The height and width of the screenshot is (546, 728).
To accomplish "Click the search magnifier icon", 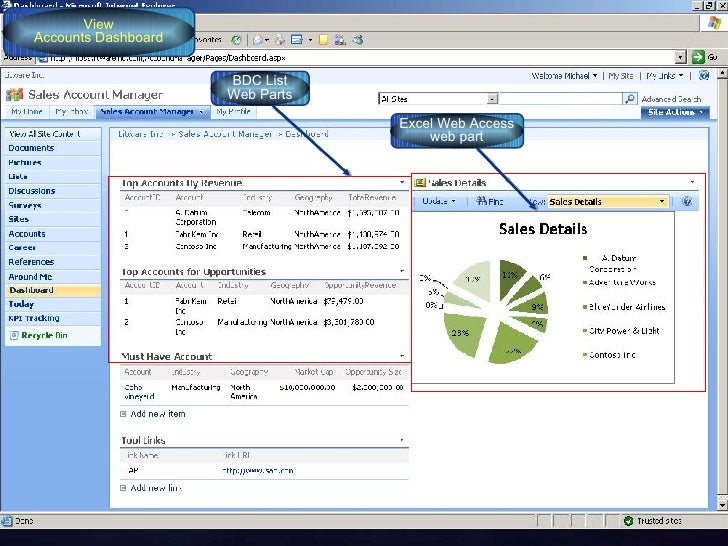I will (x=630, y=98).
